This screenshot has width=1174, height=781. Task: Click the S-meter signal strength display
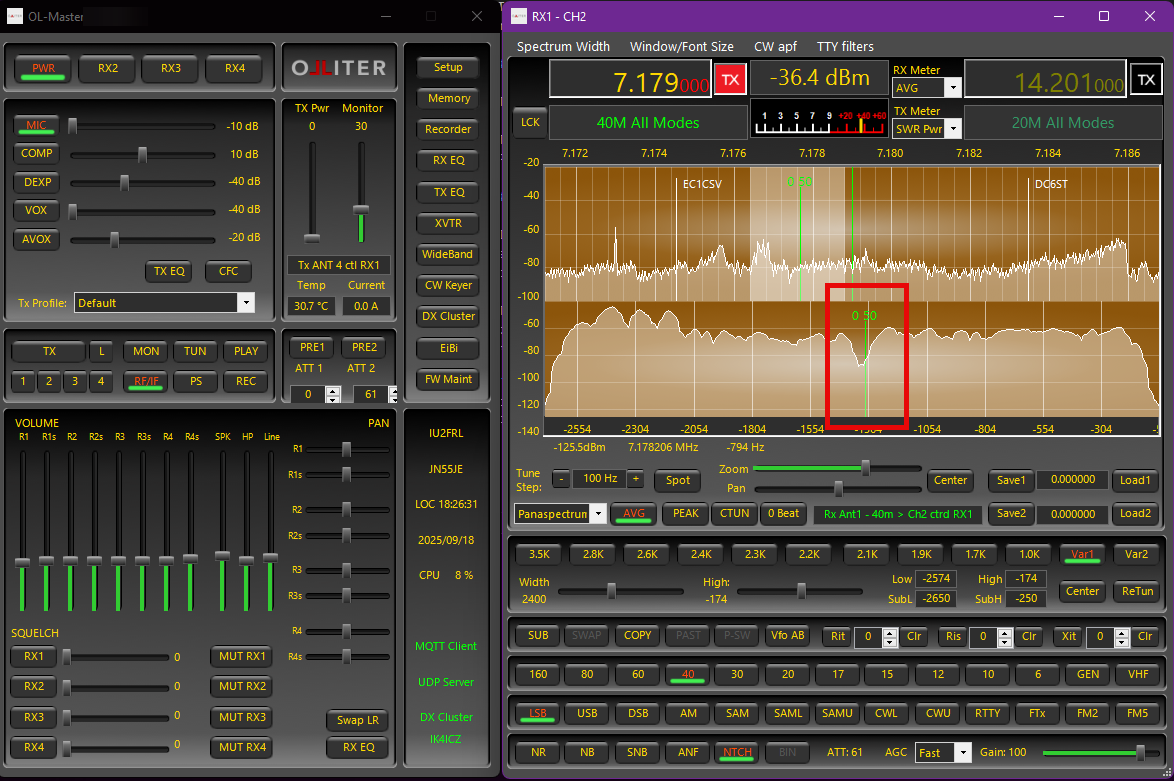click(818, 120)
